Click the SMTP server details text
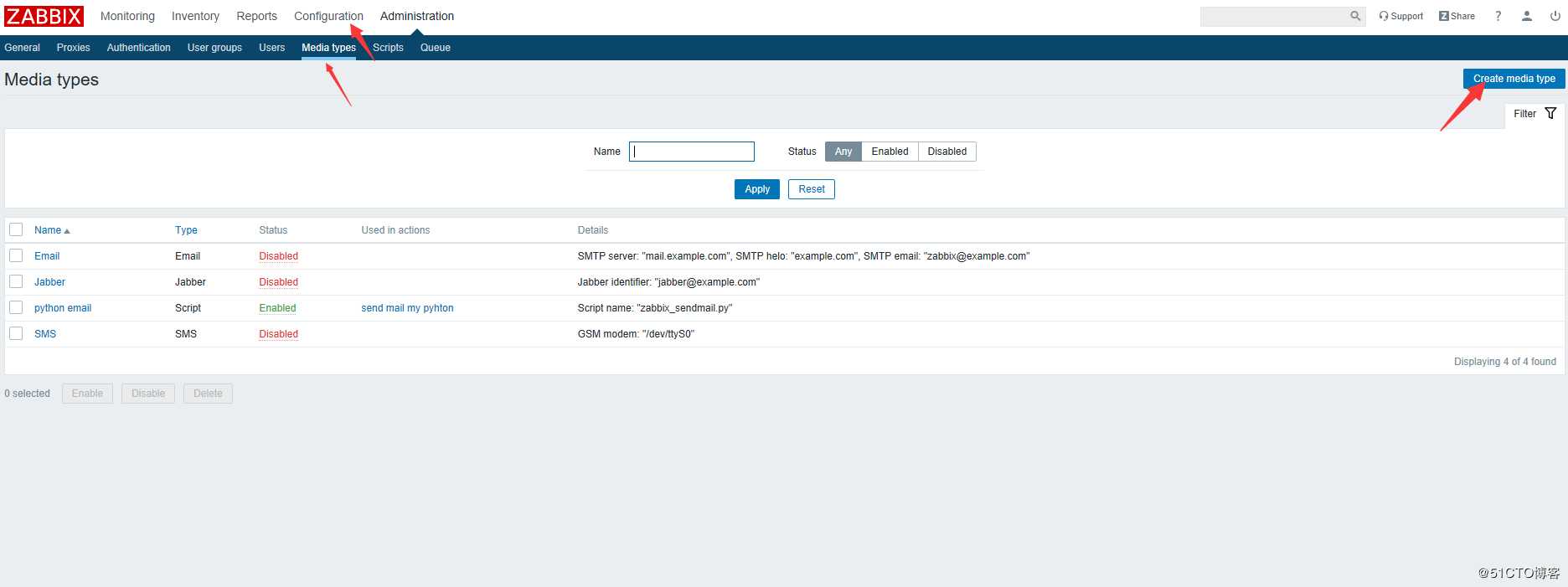1568x587 pixels. tap(803, 256)
